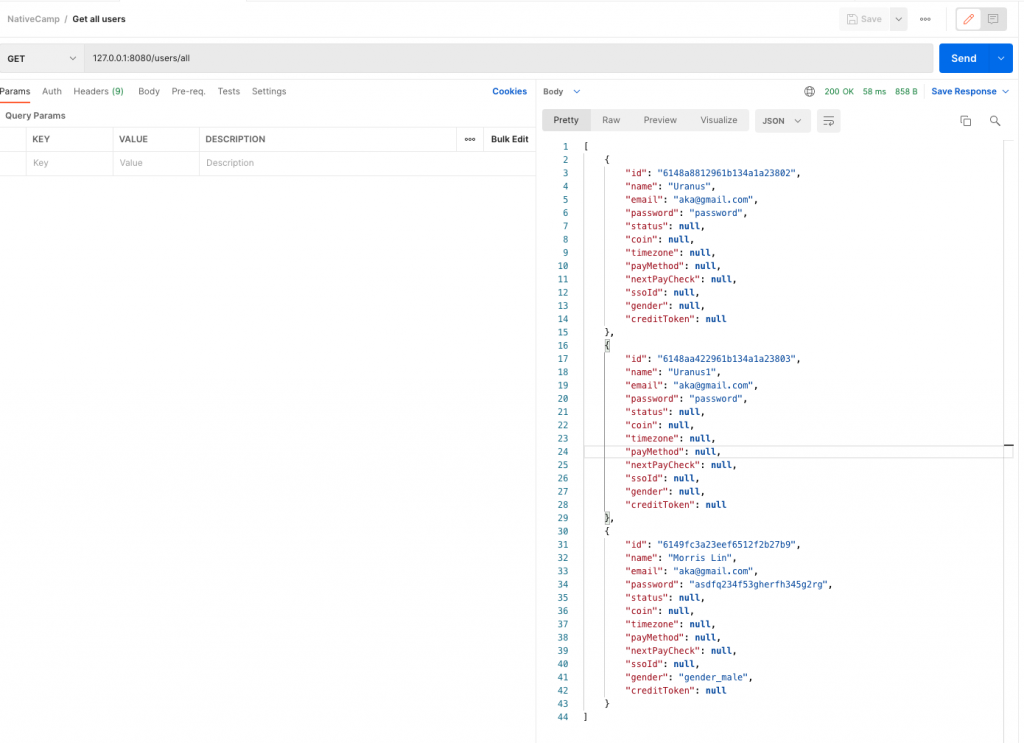
Task: Open the Send options dropdown arrow
Action: [1001, 58]
